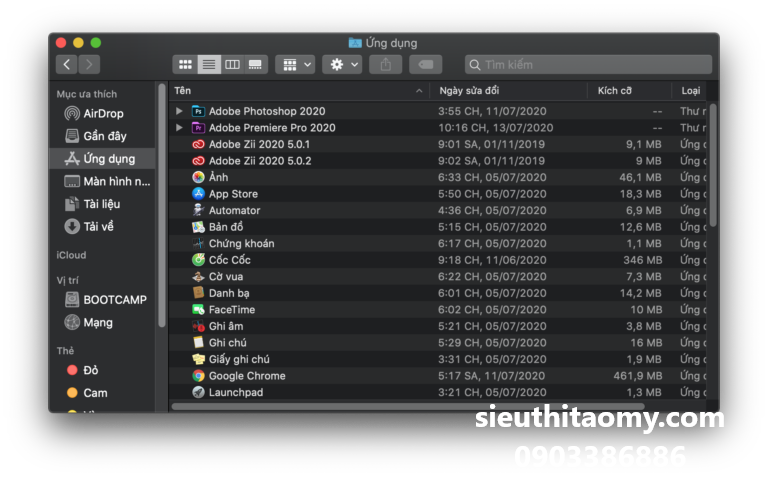768x477 pixels.
Task: Expand the Adobe Premiere Pro 2020 folder
Action: 179,128
